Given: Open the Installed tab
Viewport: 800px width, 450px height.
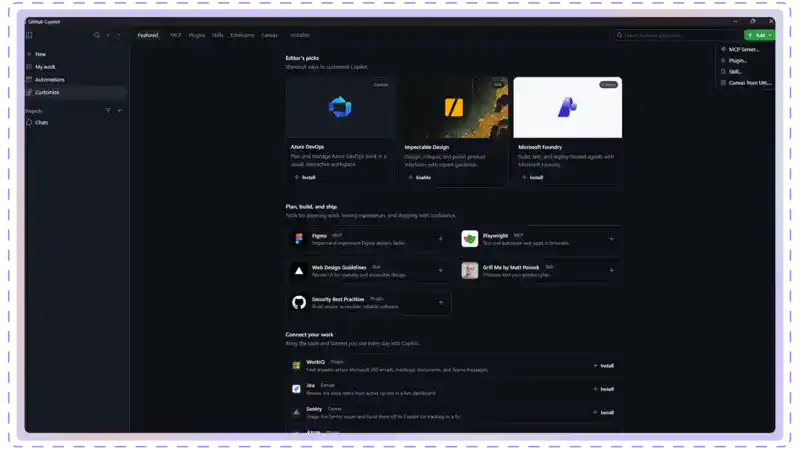Looking at the screenshot, I should (x=299, y=35).
